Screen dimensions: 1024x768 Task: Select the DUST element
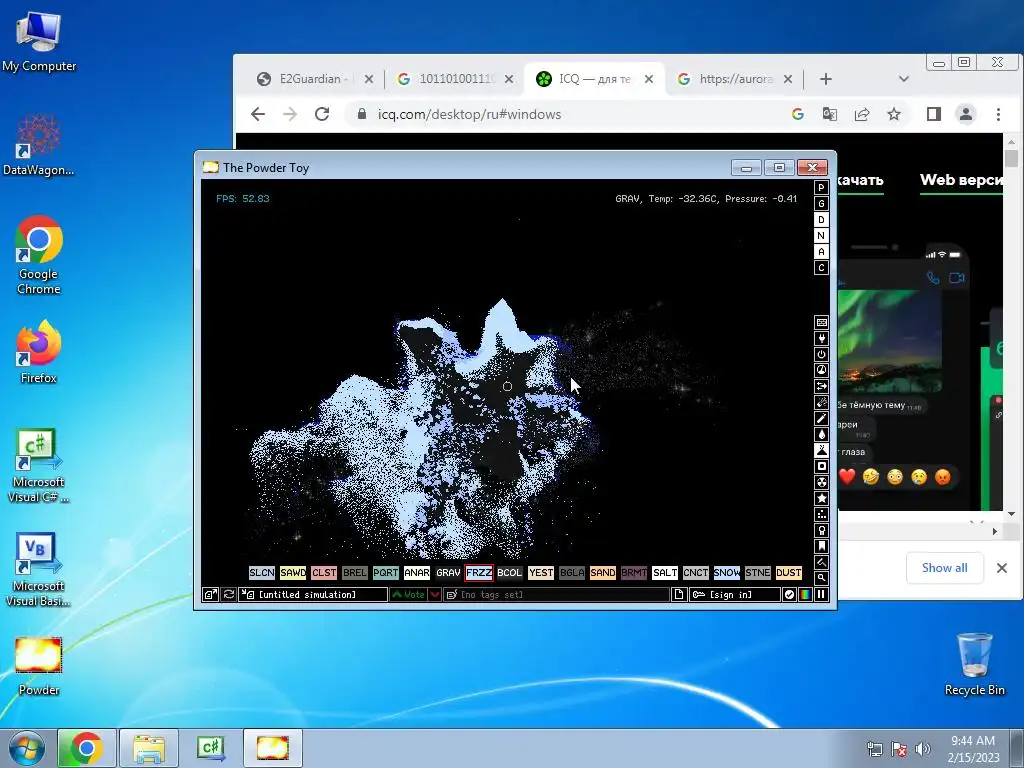coord(789,573)
